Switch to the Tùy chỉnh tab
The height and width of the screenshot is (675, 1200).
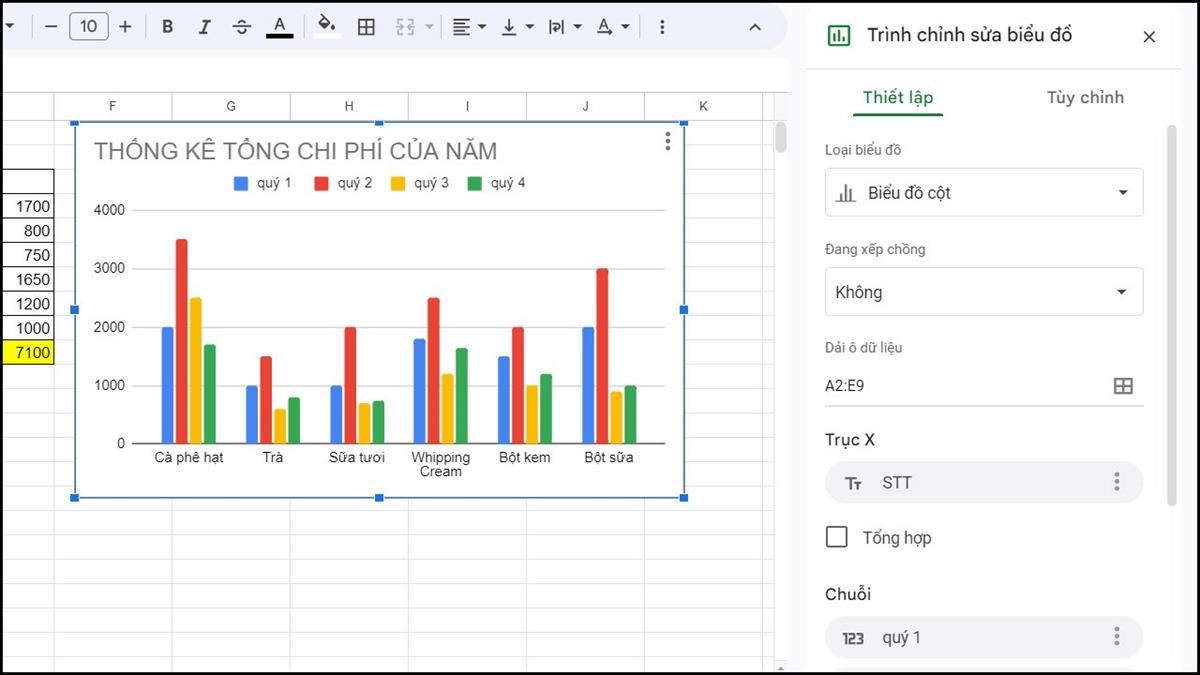point(1085,97)
